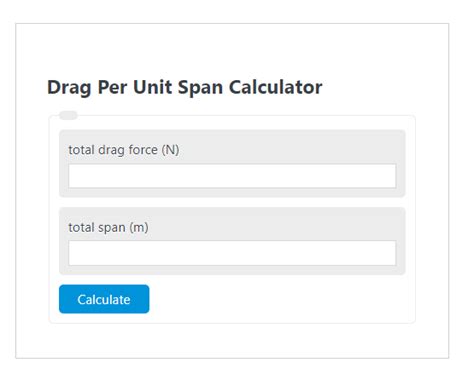
Task: Click the gray panel surrounding the drag force field
Action: (x=232, y=163)
